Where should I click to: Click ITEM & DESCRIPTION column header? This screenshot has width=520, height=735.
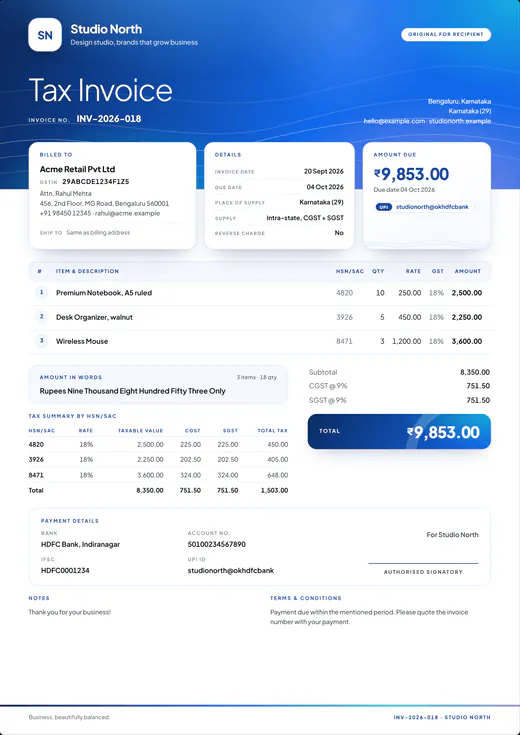tap(87, 271)
